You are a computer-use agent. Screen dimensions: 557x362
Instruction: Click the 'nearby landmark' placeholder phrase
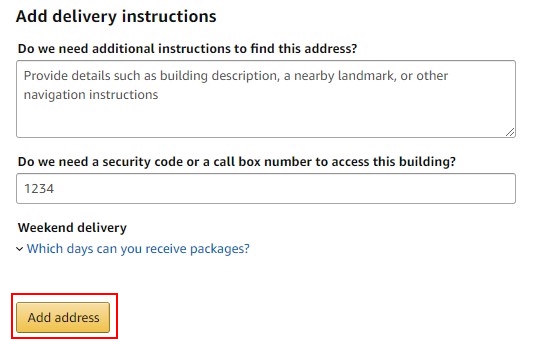tap(344, 76)
